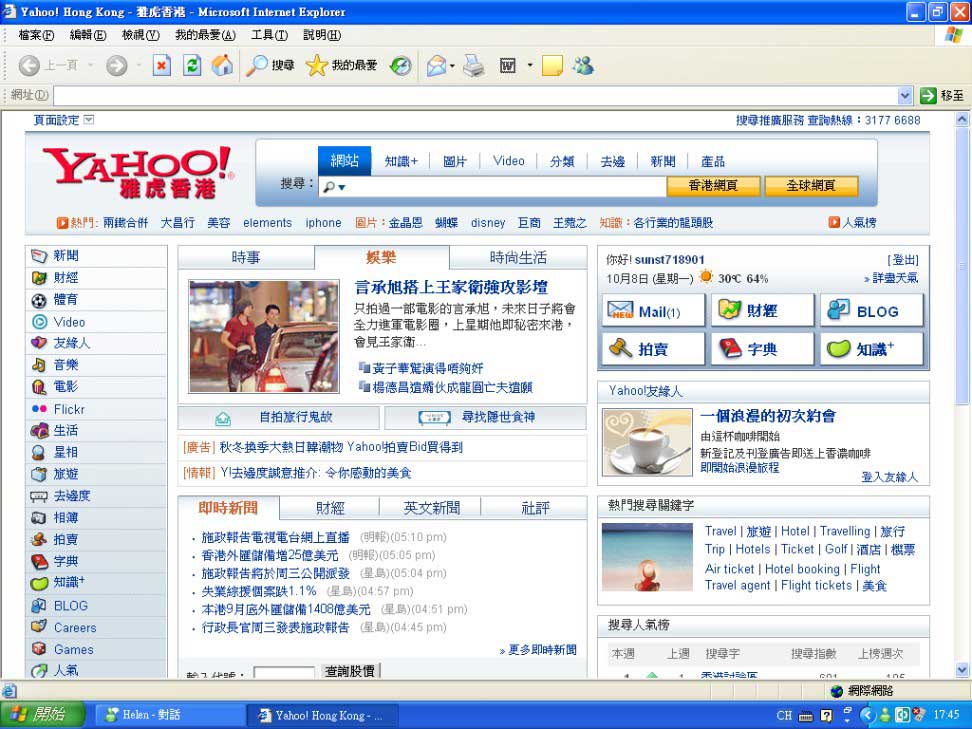Open 財經 via the sidebar chart icon
The image size is (972, 729).
(39, 278)
